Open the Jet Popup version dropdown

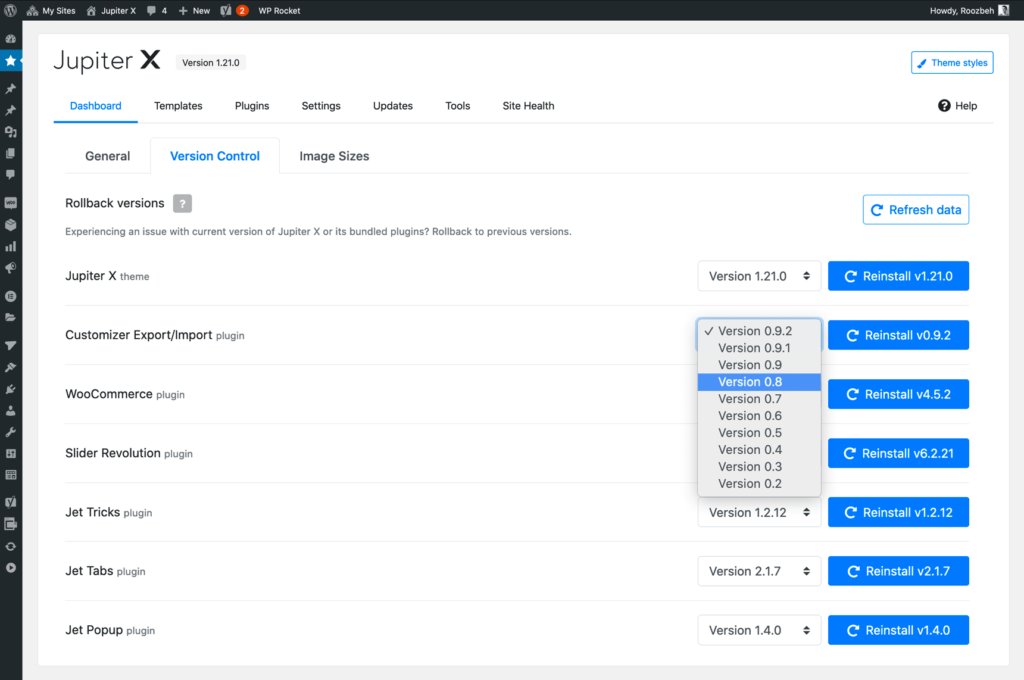coord(759,630)
